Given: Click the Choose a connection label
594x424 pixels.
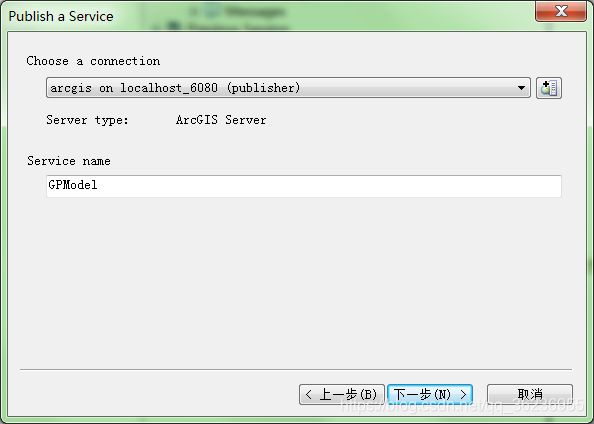Looking at the screenshot, I should (93, 61).
